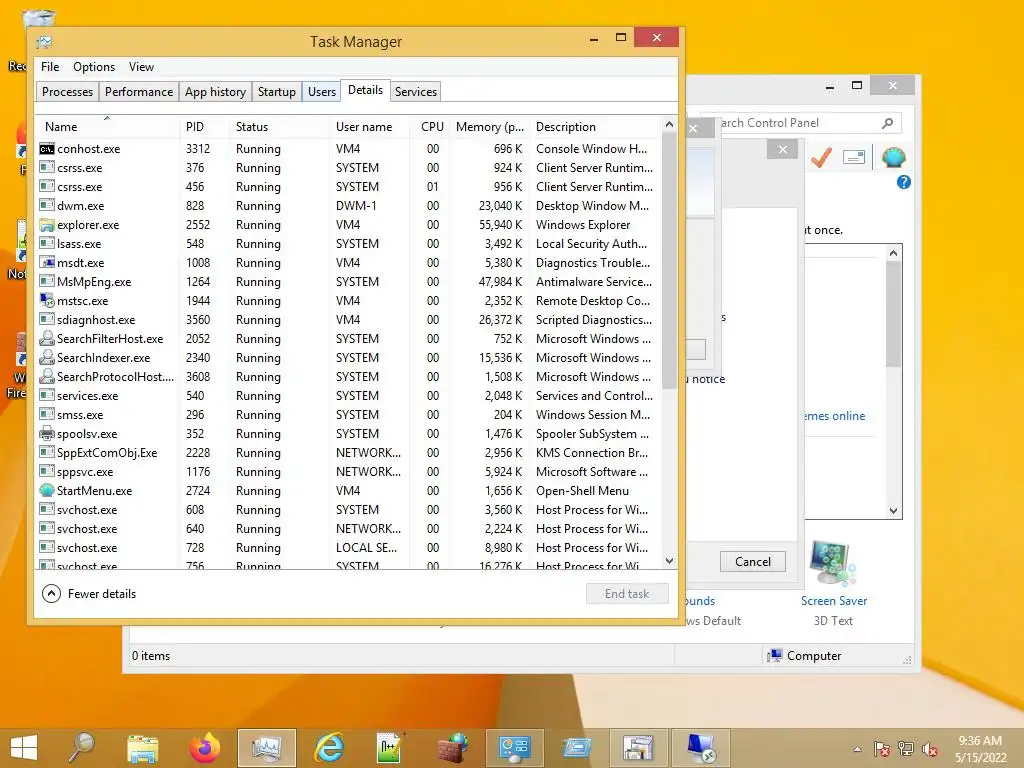The height and width of the screenshot is (768, 1024).
Task: Click theme list scrollbar up arrow
Action: [894, 253]
